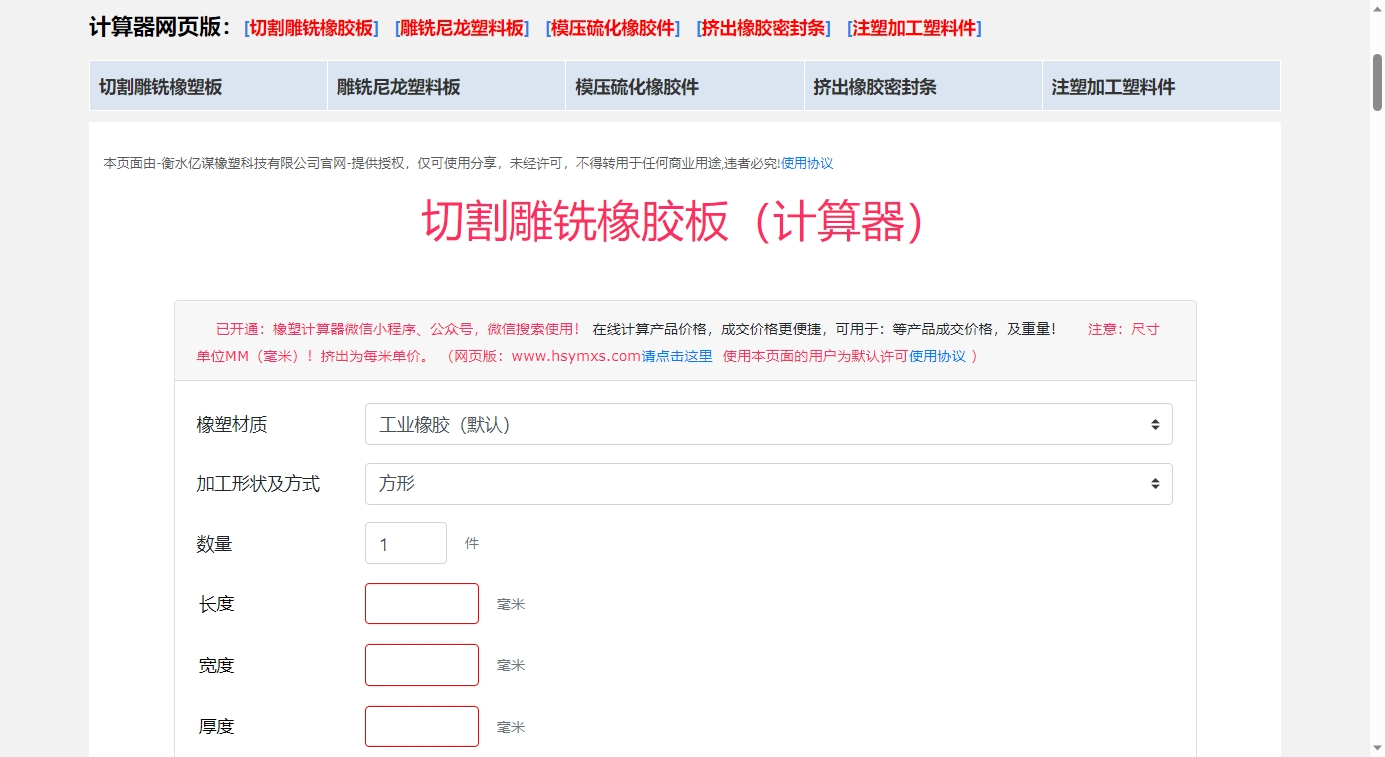
Task: Open the red 挤出橡胶密封条 header link
Action: [764, 28]
